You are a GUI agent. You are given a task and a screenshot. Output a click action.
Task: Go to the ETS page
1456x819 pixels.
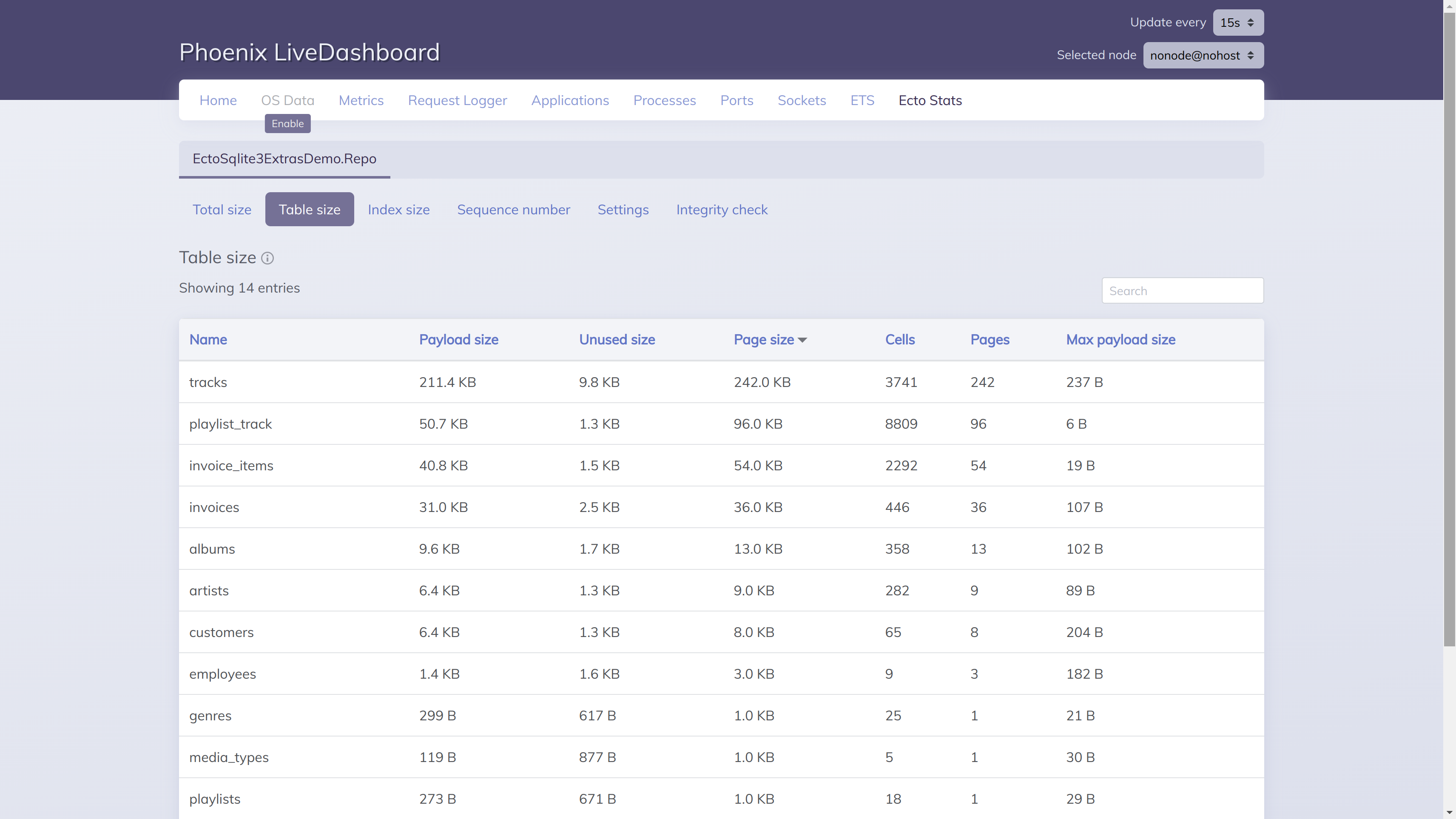point(862,101)
